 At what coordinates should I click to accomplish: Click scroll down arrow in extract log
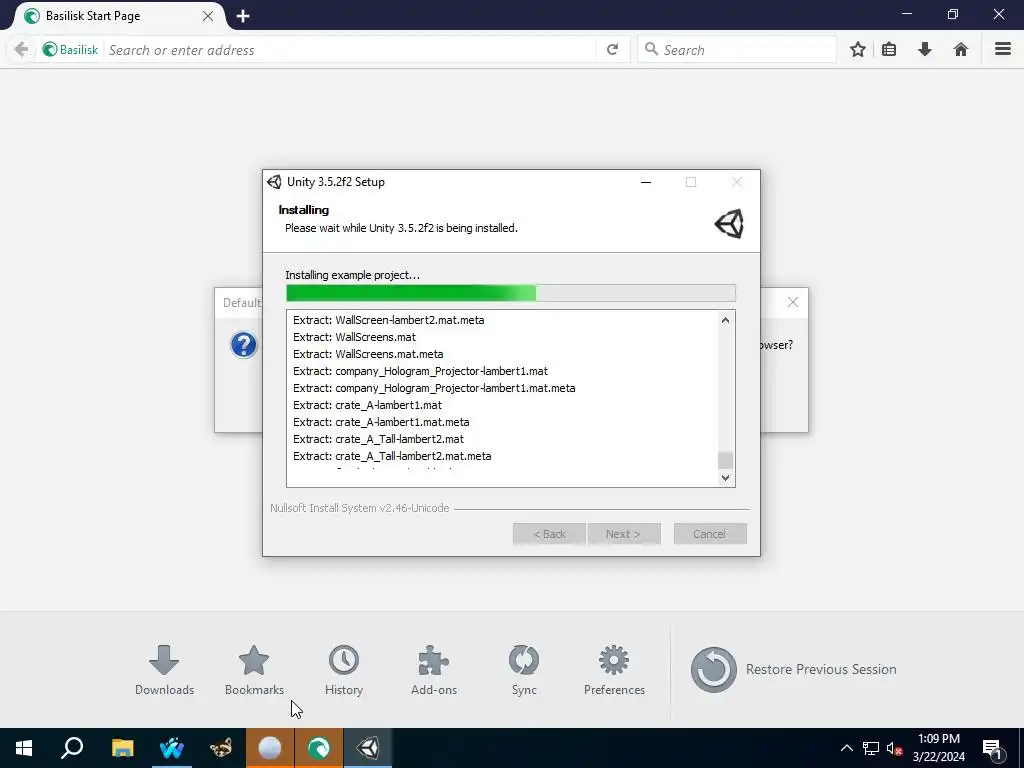tap(725, 477)
